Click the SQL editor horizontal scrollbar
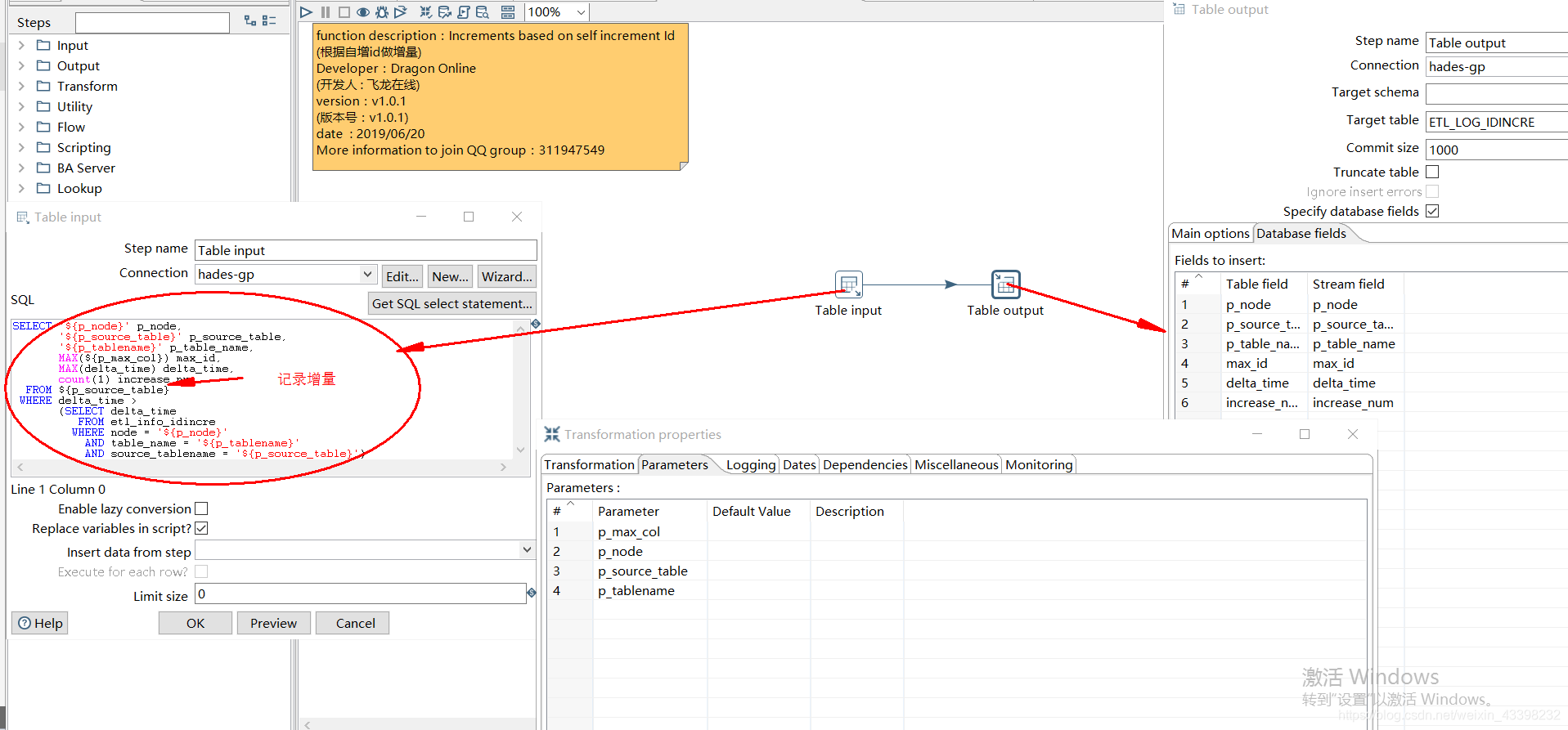Image resolution: width=1568 pixels, height=730 pixels. tap(262, 467)
